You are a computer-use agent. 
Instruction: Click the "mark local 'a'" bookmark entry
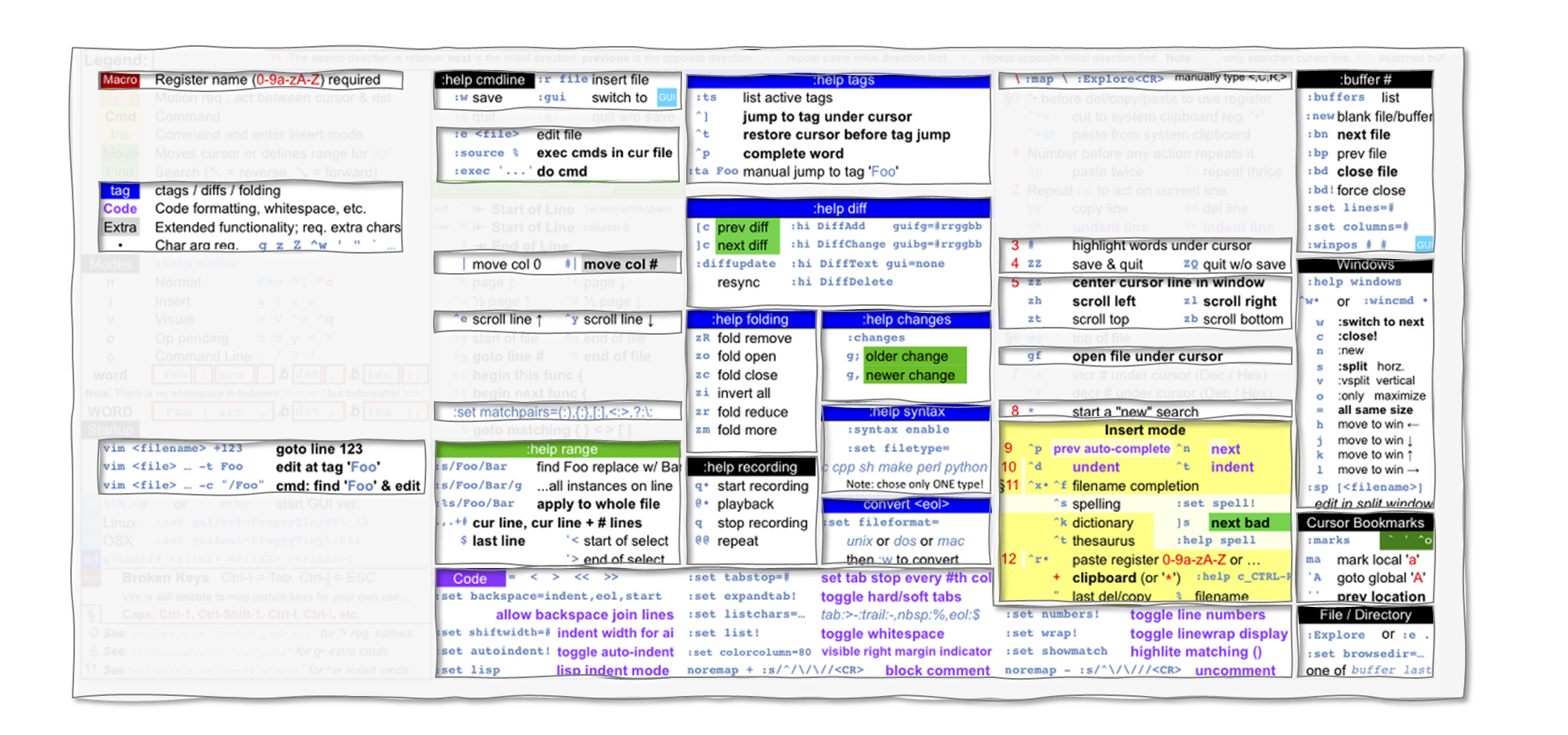[1378, 560]
